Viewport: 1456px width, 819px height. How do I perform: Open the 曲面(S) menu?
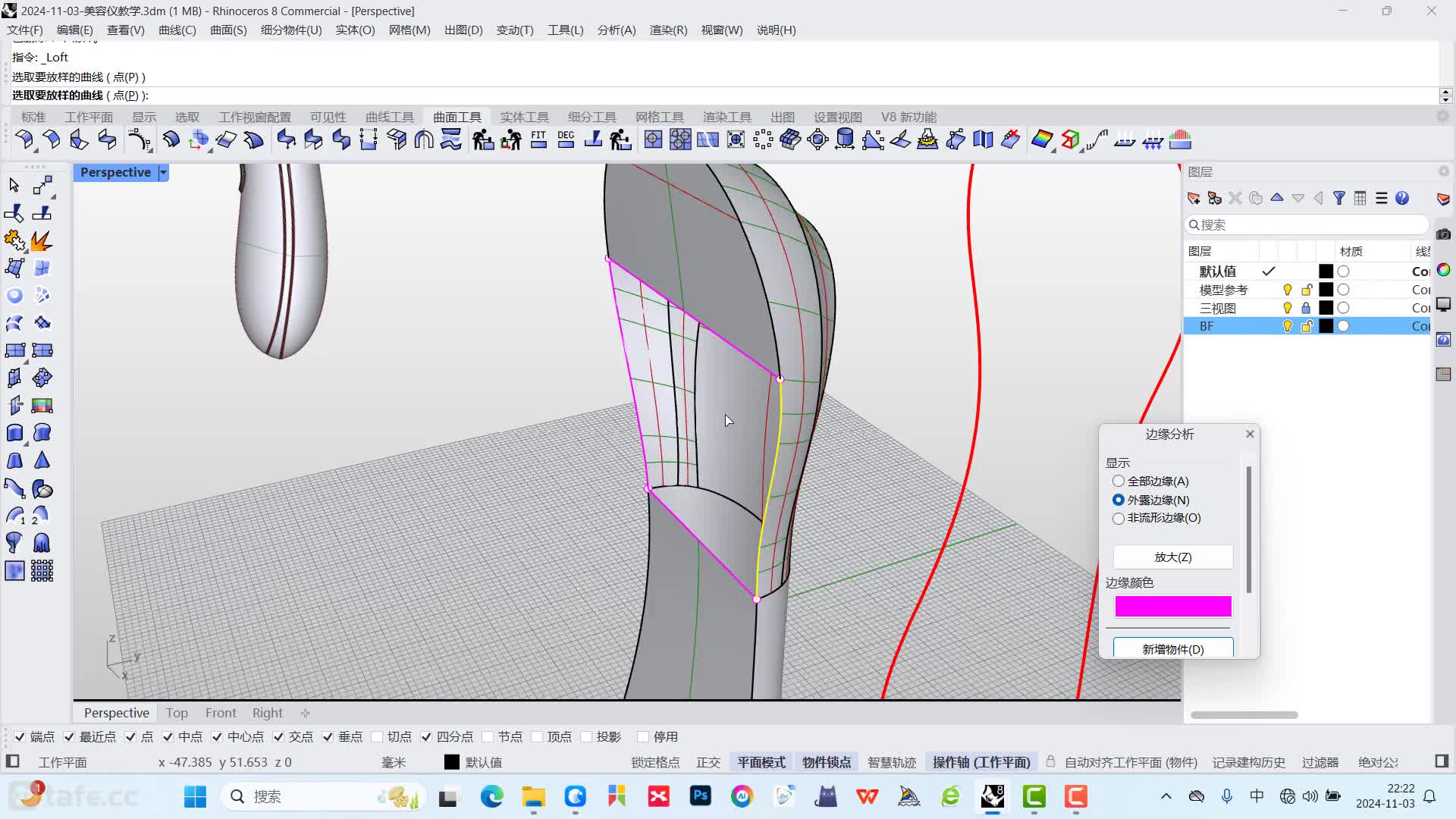click(228, 30)
